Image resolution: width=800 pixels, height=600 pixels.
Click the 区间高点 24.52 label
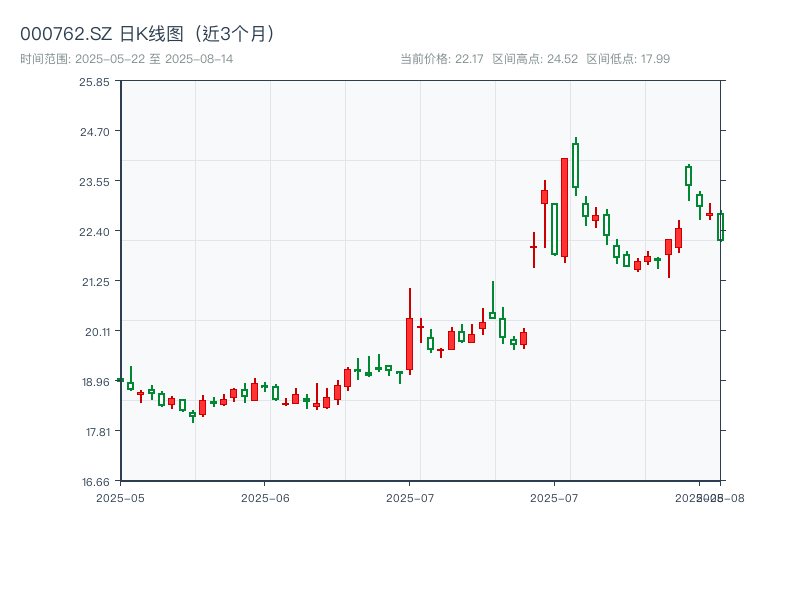(535, 59)
